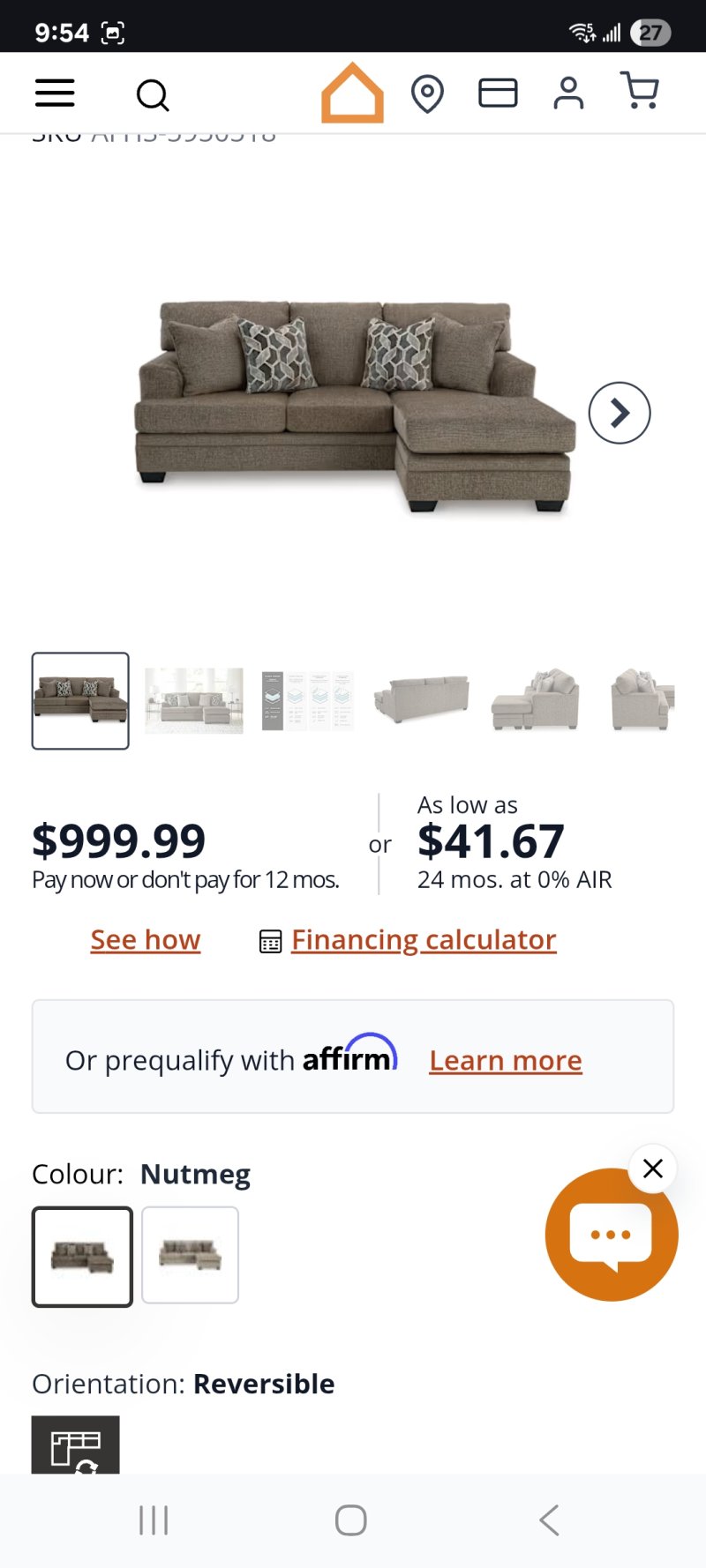The width and height of the screenshot is (706, 1568).
Task: Select the reversible orientation option icon
Action: click(x=75, y=1446)
